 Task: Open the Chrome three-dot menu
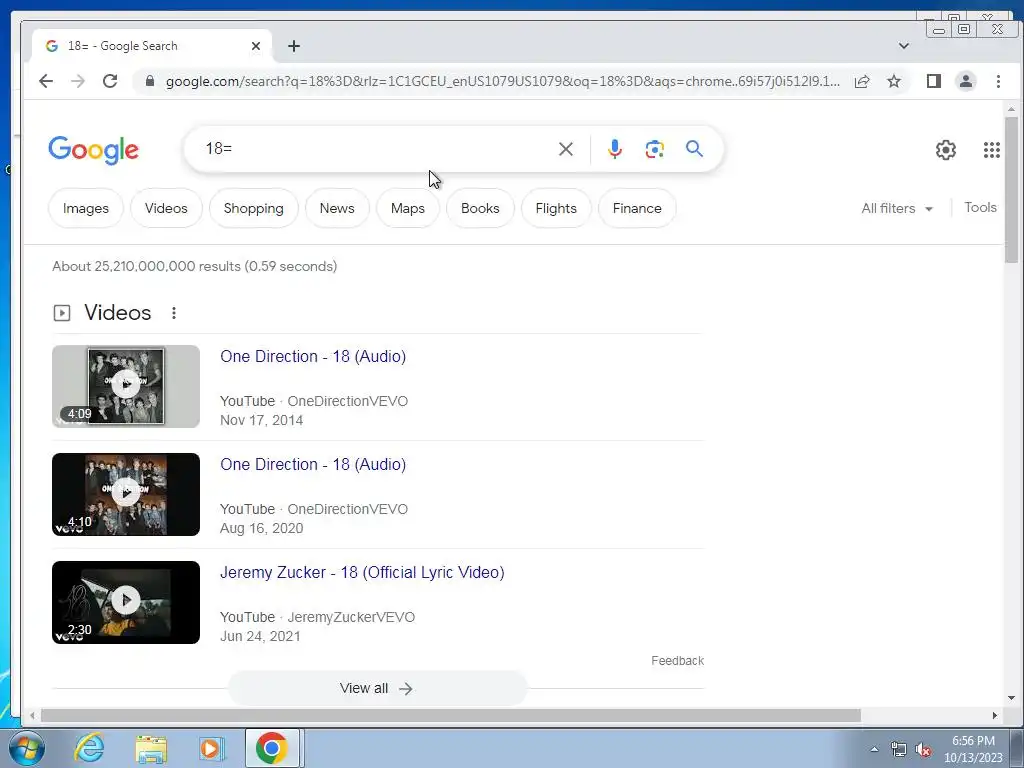(x=999, y=81)
